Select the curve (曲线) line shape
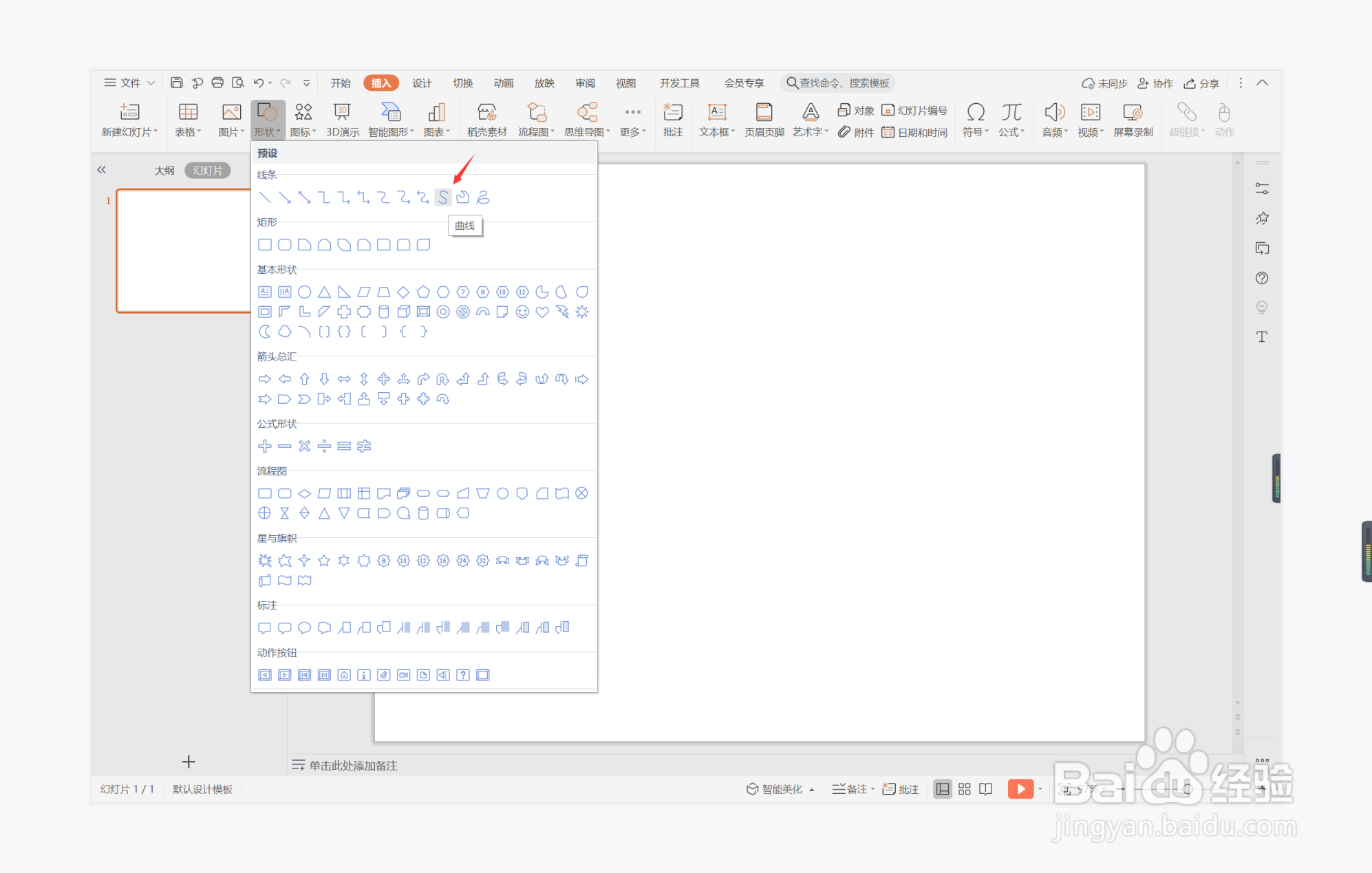This screenshot has height=873, width=1372. [443, 197]
